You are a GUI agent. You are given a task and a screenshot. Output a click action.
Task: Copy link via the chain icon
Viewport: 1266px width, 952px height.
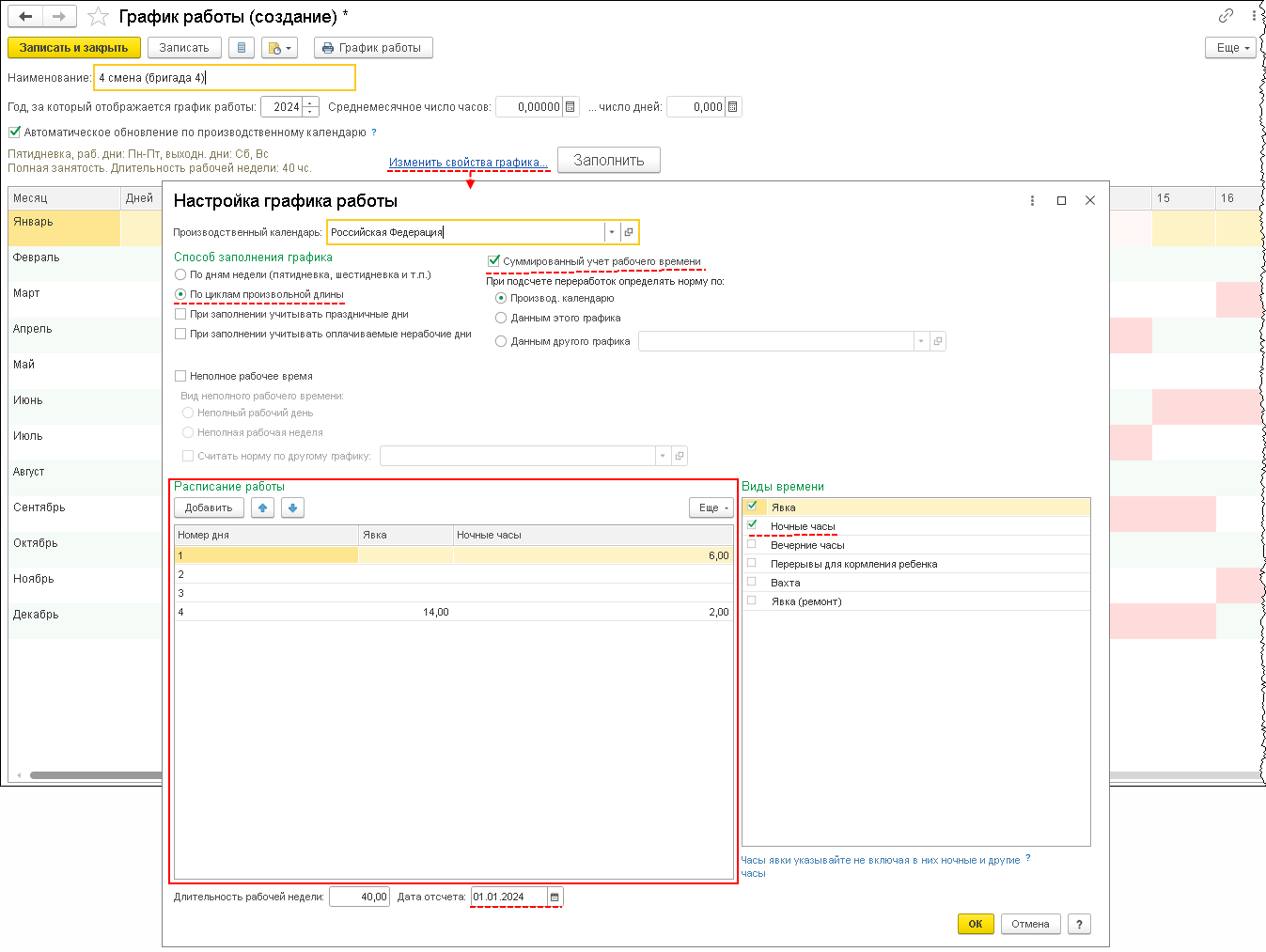(1226, 16)
